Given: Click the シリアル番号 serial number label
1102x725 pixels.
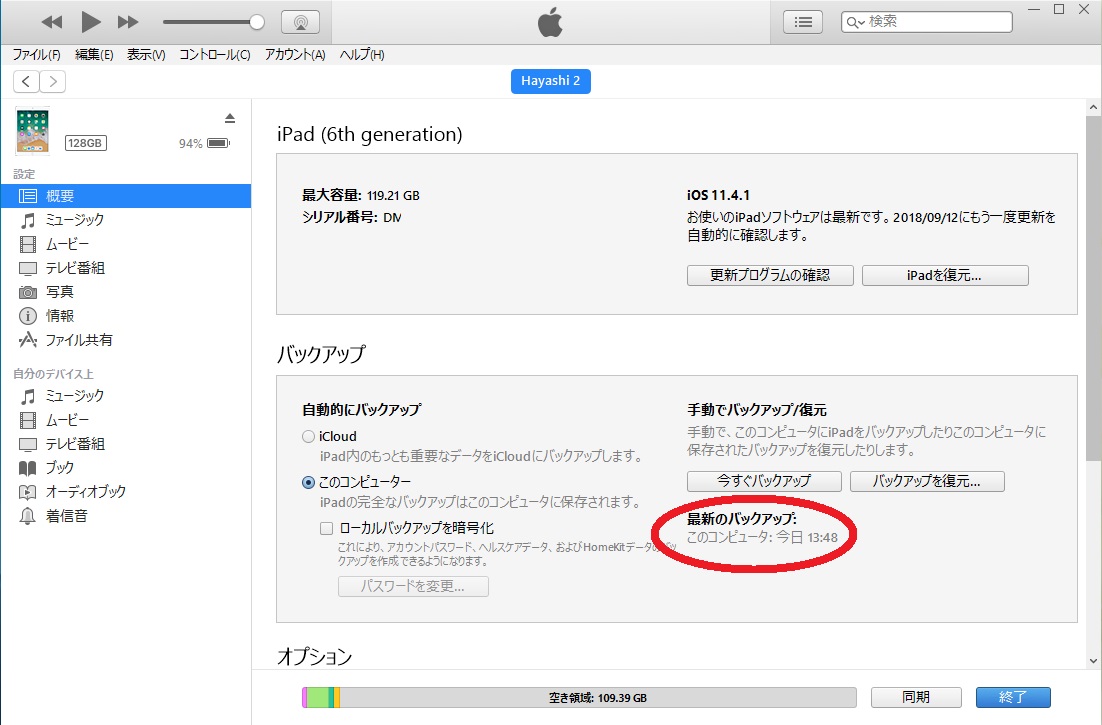Looking at the screenshot, I should click(x=340, y=217).
